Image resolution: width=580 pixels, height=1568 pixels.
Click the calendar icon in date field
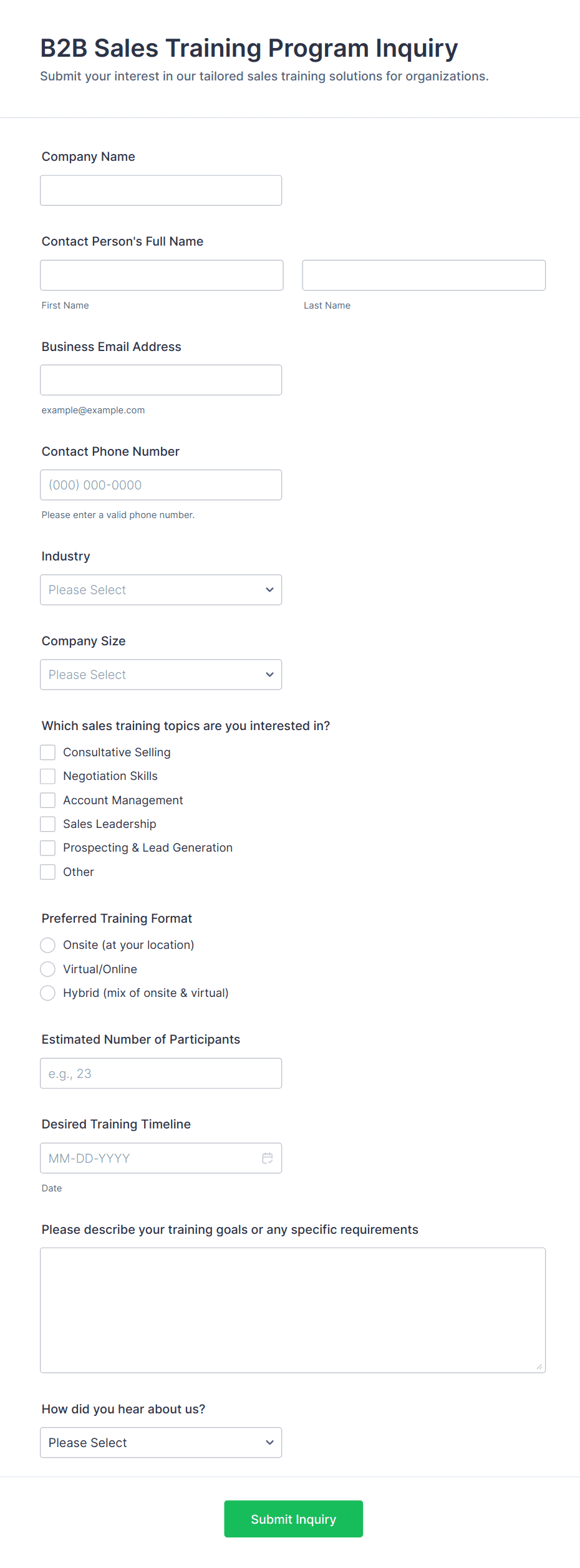point(267,1158)
